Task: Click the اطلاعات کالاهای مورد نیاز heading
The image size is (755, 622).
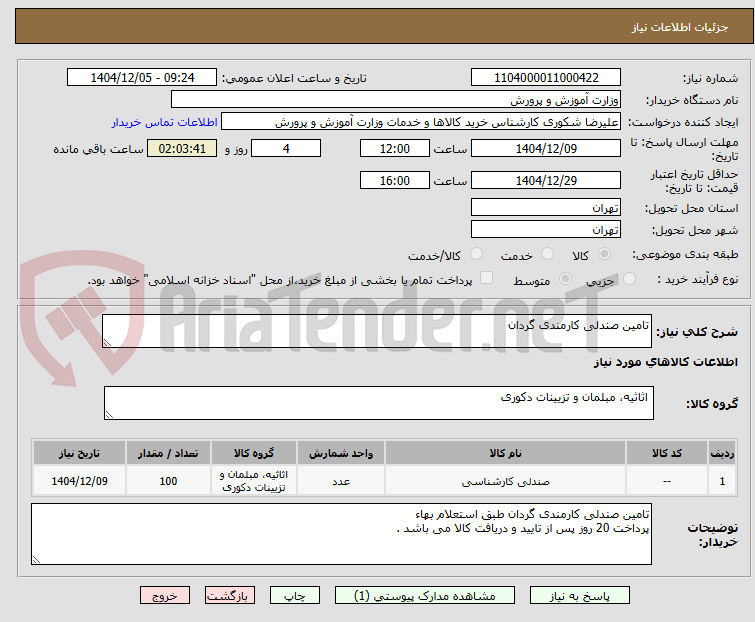Action: tap(665, 362)
